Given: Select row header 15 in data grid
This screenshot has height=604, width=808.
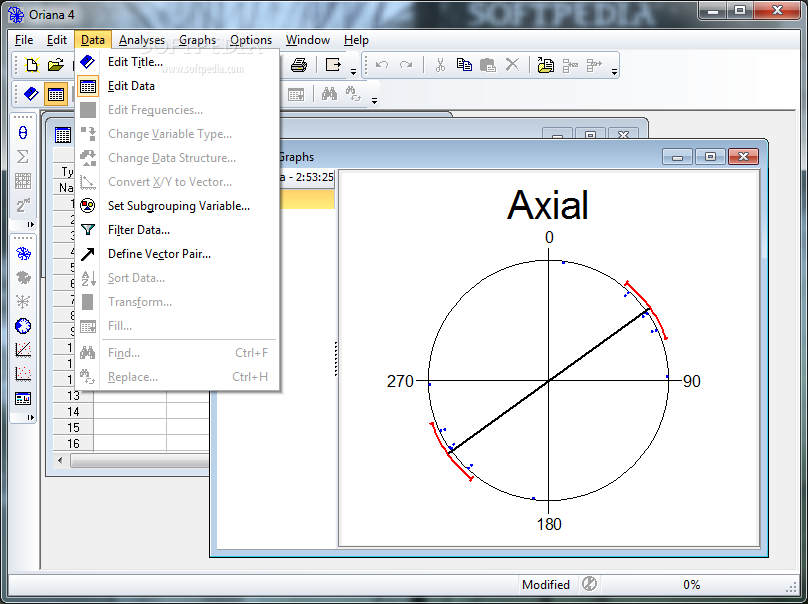Looking at the screenshot, I should tap(73, 427).
